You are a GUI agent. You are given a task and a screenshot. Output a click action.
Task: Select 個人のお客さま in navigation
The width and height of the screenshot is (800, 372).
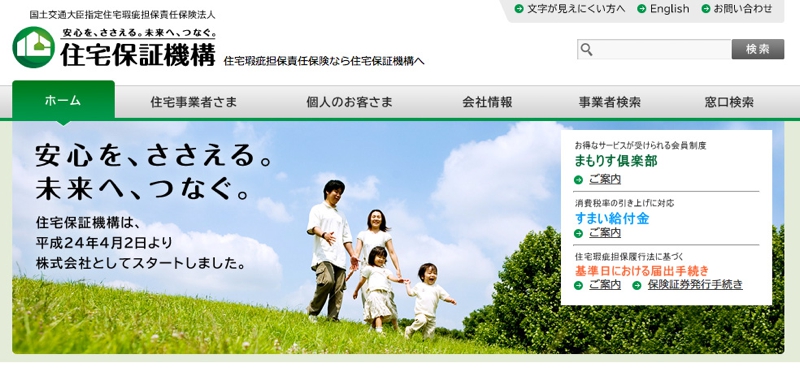(349, 102)
